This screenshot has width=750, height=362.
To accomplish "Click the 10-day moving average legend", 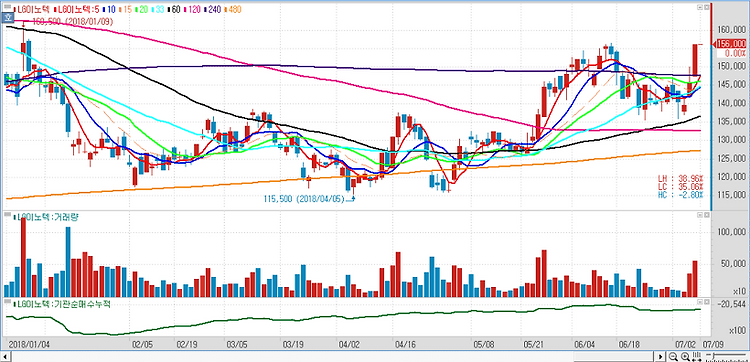I will (110, 10).
